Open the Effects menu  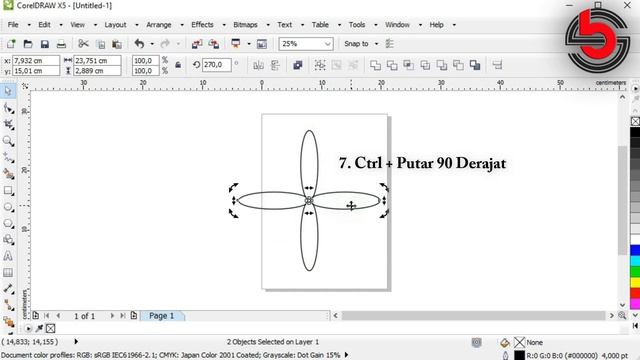(202, 24)
